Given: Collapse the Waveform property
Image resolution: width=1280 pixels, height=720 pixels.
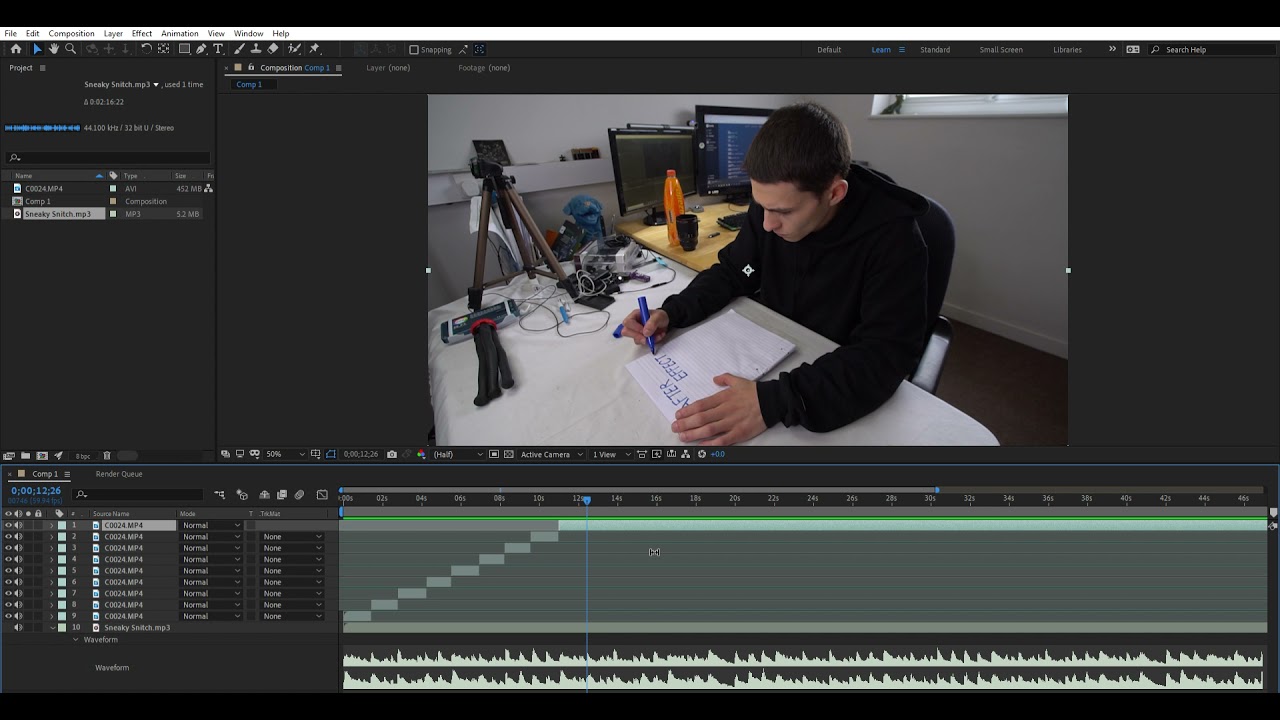Looking at the screenshot, I should (x=76, y=640).
